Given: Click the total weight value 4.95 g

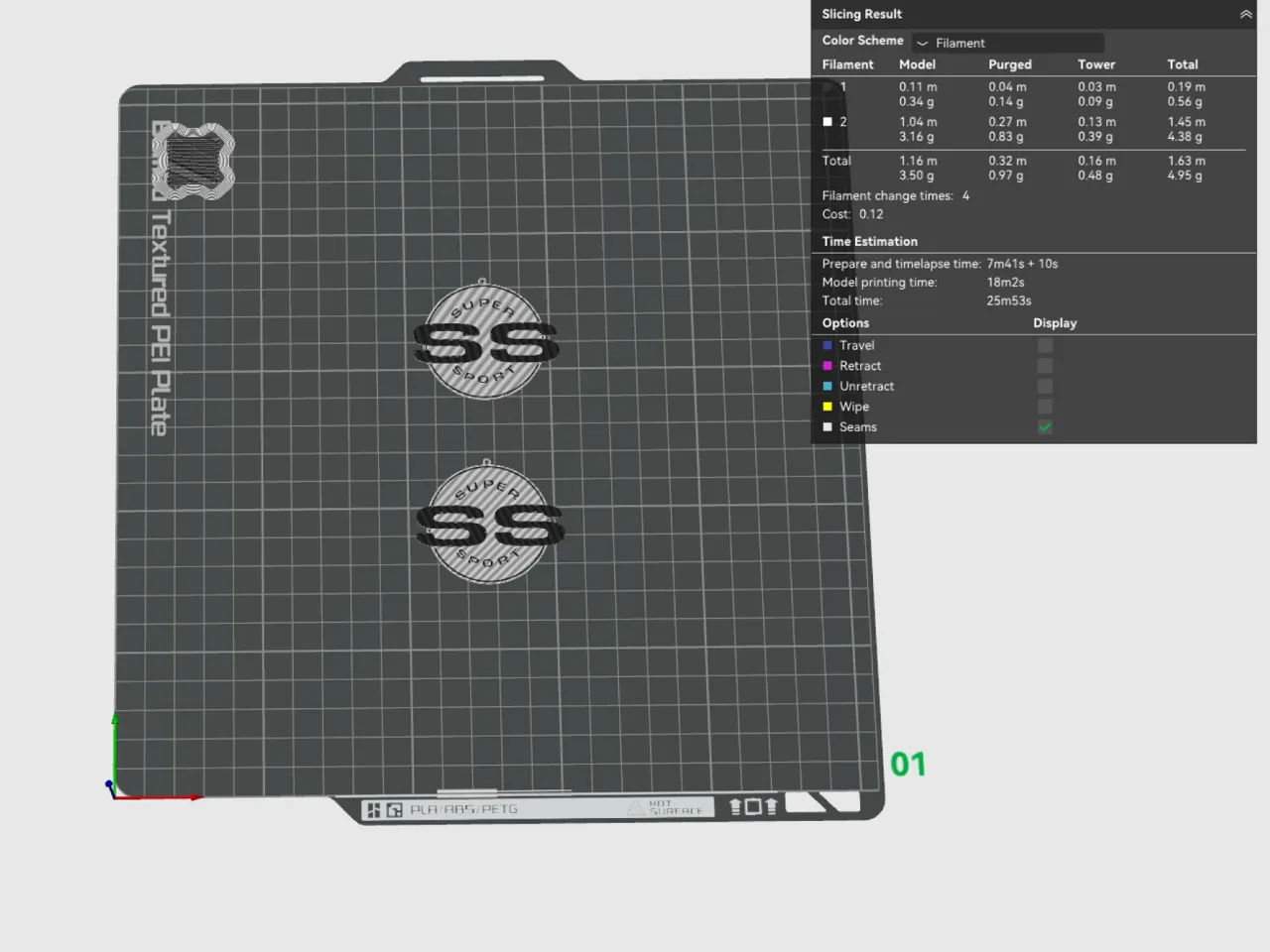Looking at the screenshot, I should 1185,176.
